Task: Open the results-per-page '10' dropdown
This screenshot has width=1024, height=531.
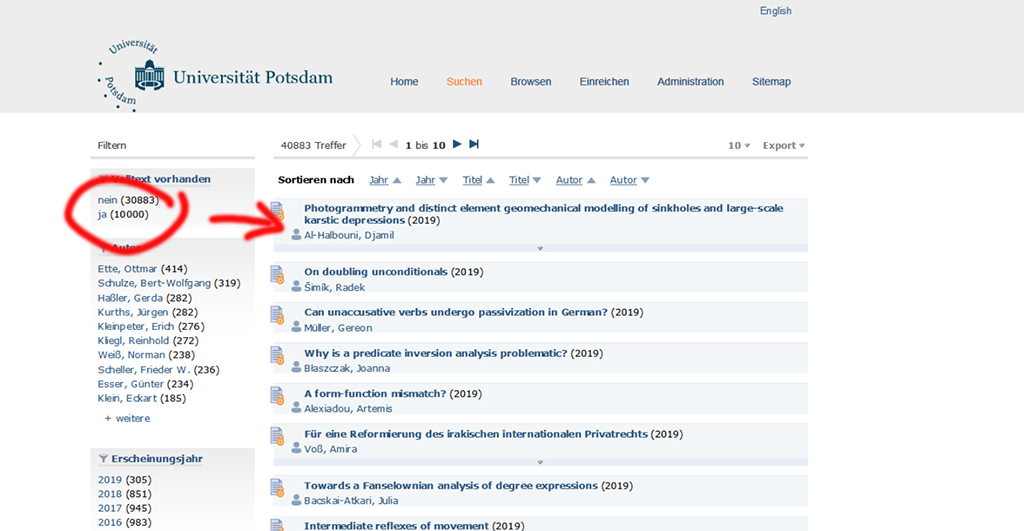Action: 739,146
